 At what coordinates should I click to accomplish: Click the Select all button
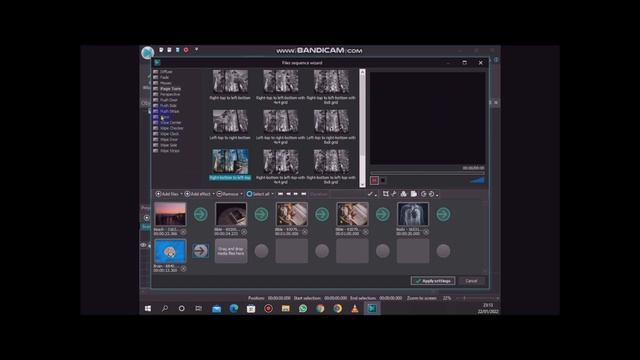[x=258, y=194]
